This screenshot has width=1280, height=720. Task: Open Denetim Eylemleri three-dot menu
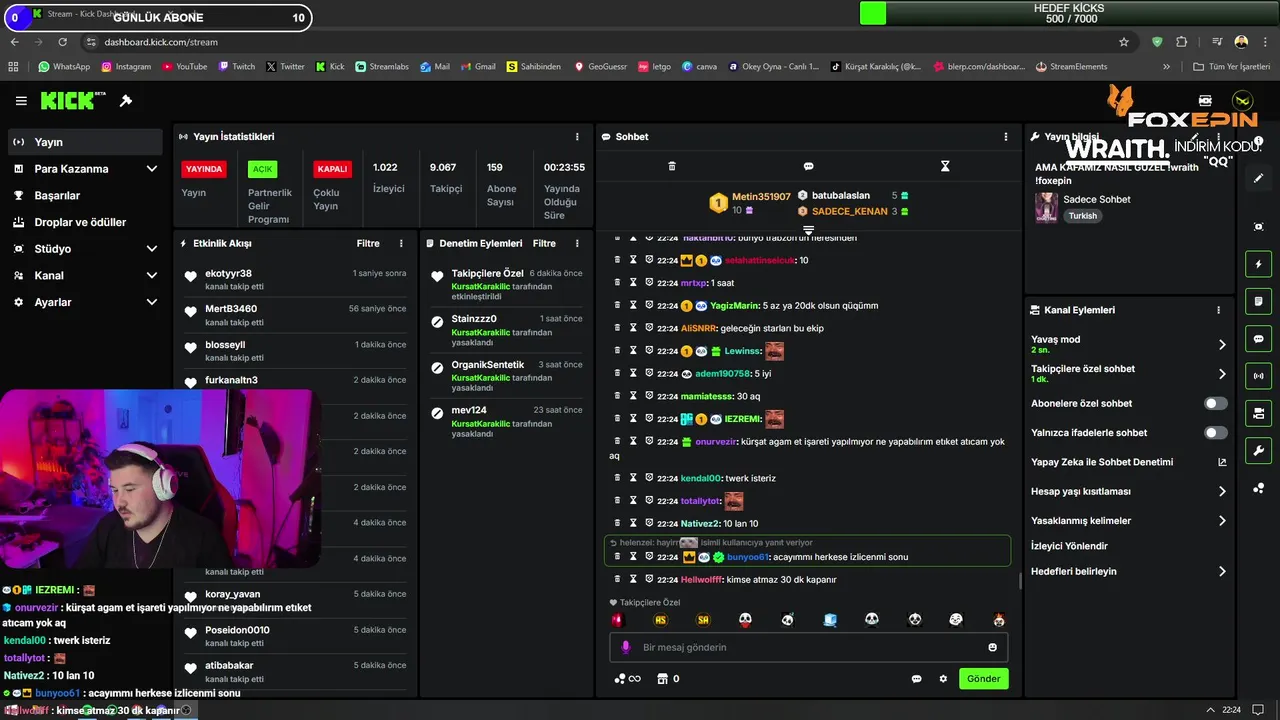[577, 243]
